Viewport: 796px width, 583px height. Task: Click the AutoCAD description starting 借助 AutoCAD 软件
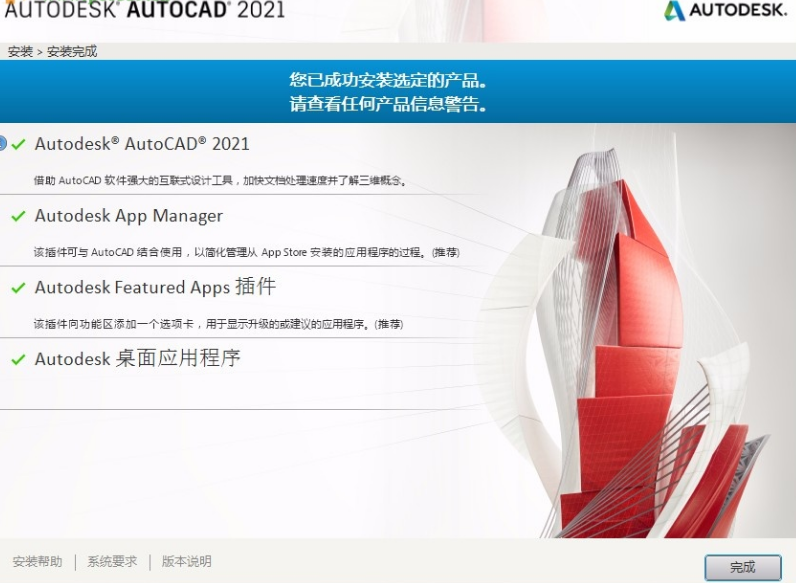pyautogui.click(x=220, y=180)
